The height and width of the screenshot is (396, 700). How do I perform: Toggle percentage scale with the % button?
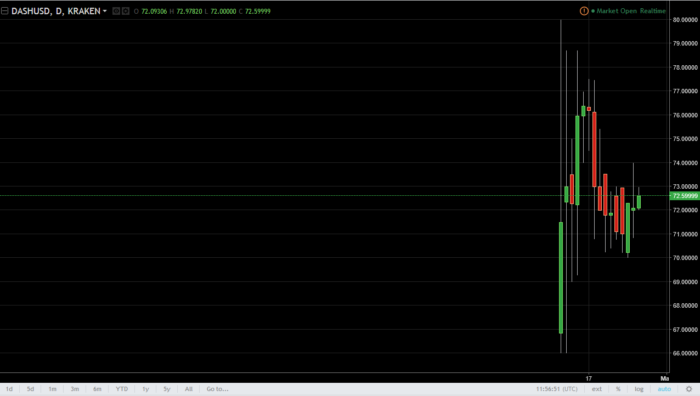click(x=618, y=389)
